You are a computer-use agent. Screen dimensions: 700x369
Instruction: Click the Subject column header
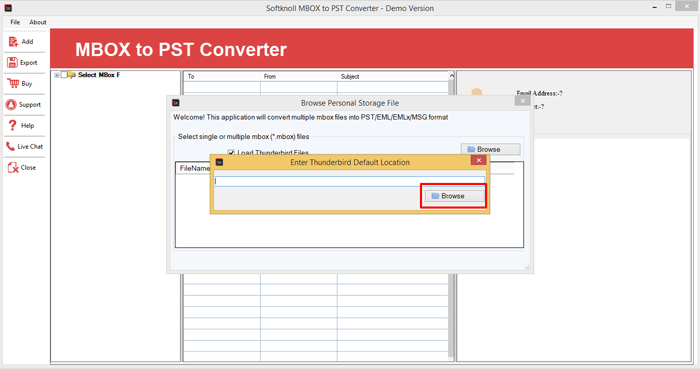pyautogui.click(x=392, y=76)
